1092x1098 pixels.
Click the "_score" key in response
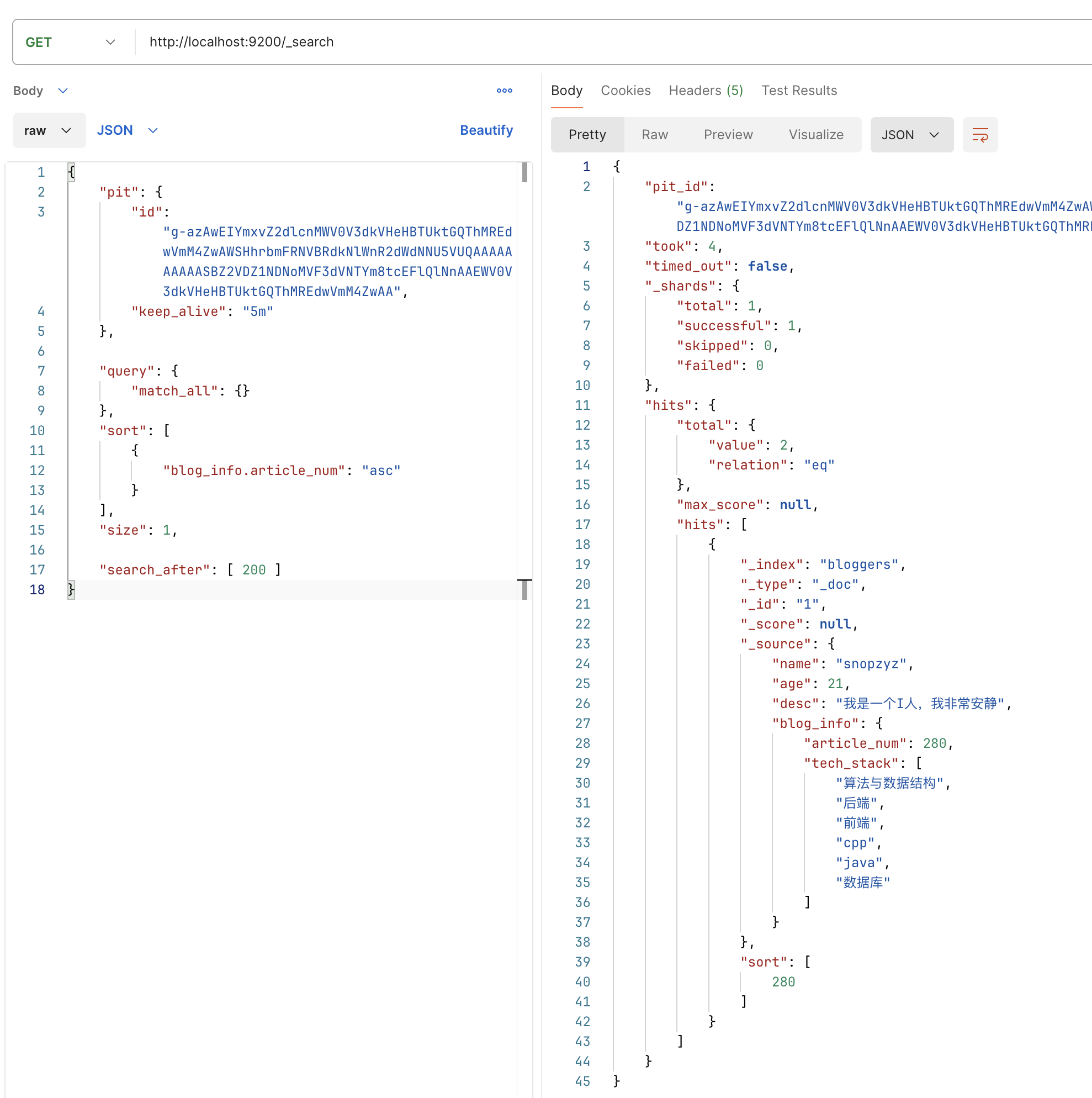(772, 624)
